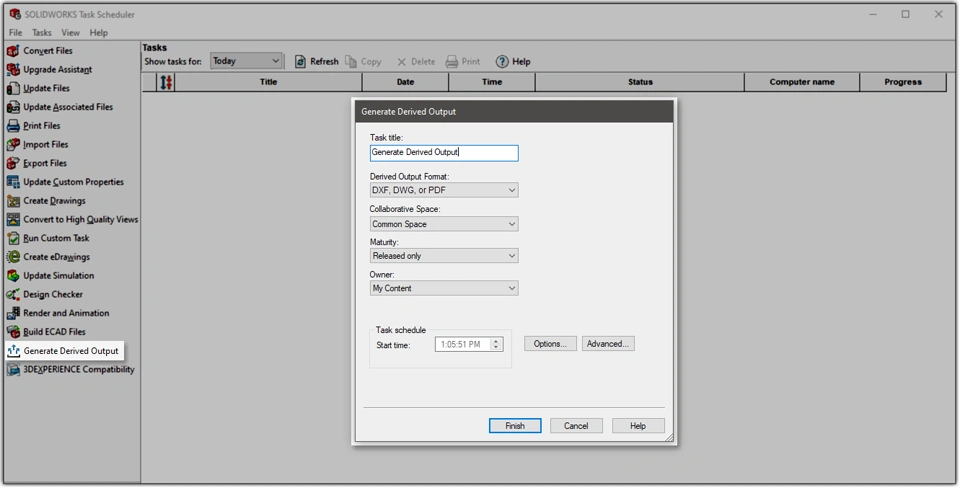
Task: Open the Help menu in menu bar
Action: 99,32
